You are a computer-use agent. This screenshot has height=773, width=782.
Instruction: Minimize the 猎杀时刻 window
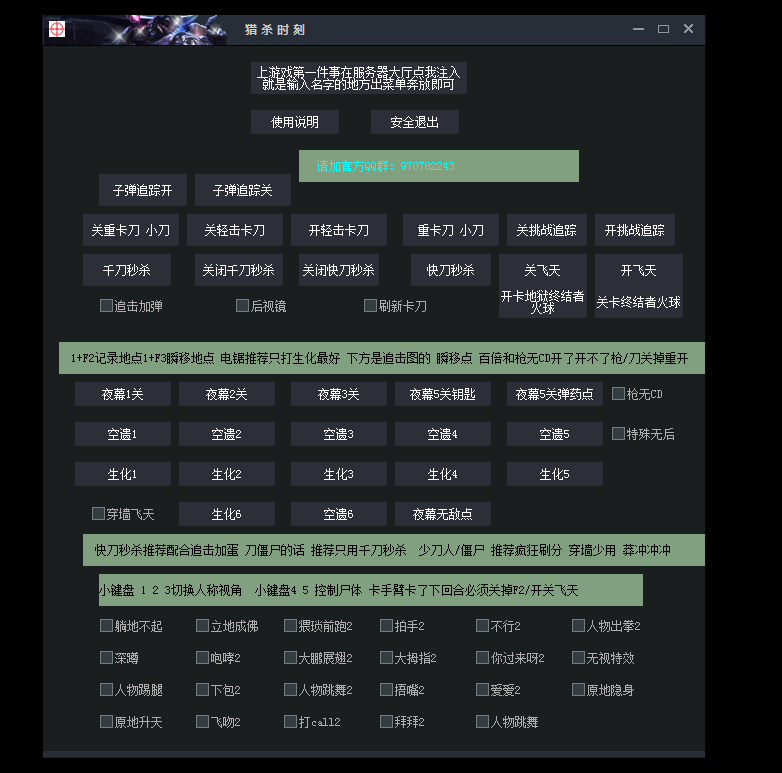tap(638, 29)
